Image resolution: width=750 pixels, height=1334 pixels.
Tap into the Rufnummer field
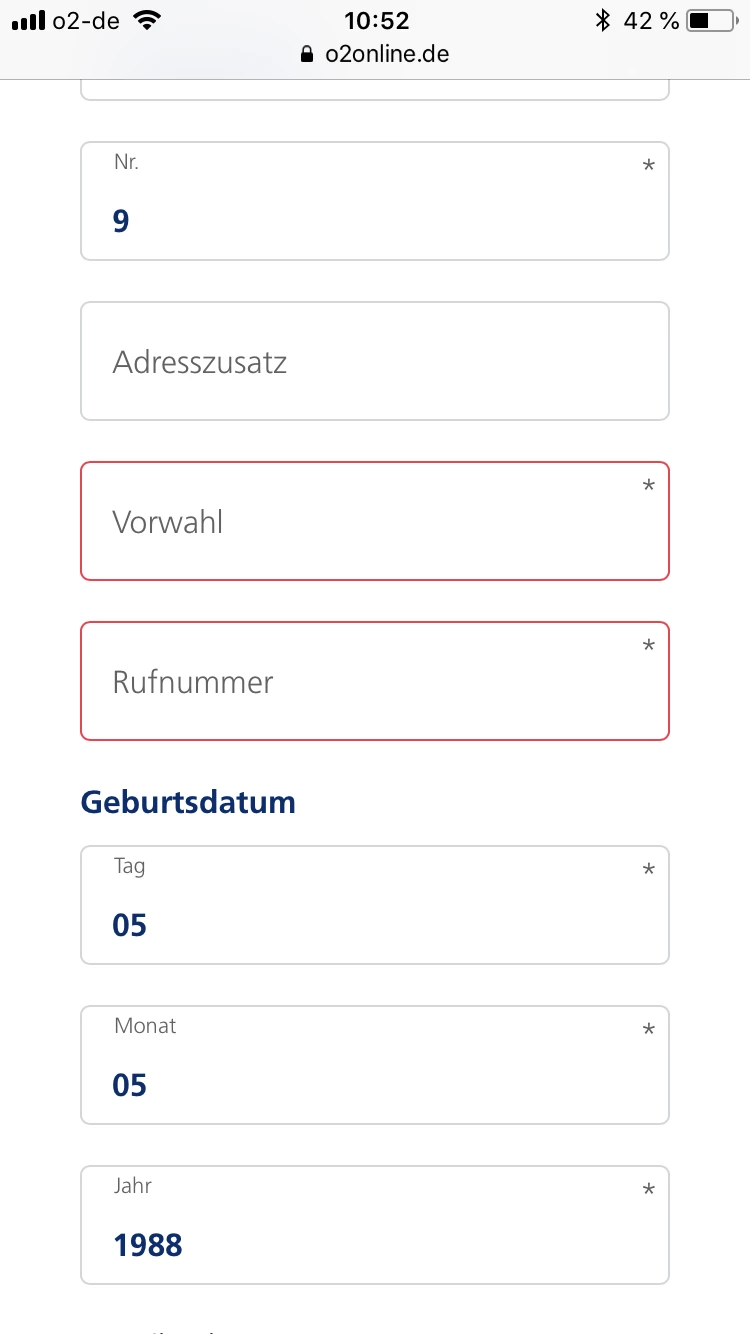coord(374,681)
